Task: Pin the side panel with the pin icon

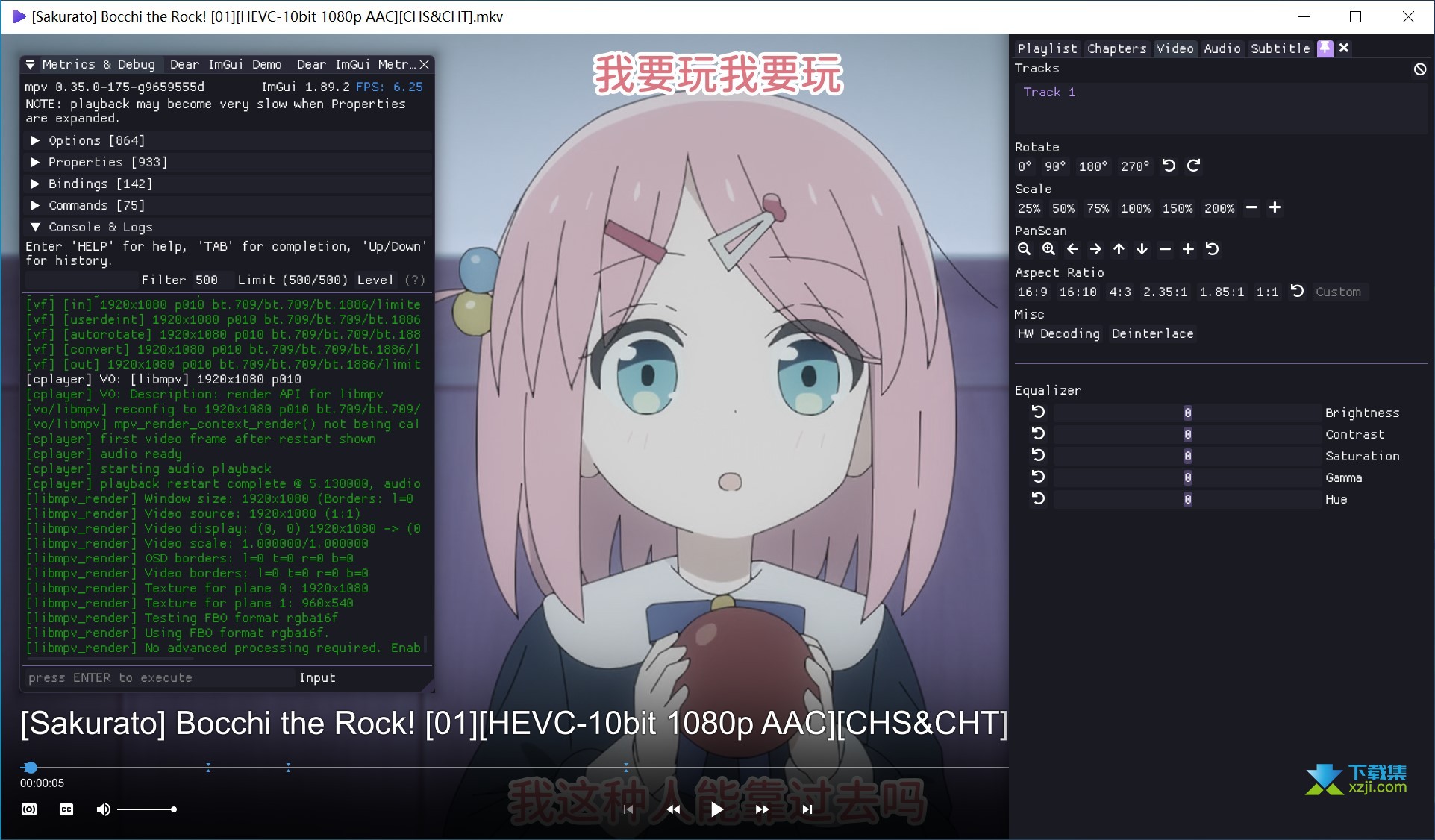Action: 1325,48
